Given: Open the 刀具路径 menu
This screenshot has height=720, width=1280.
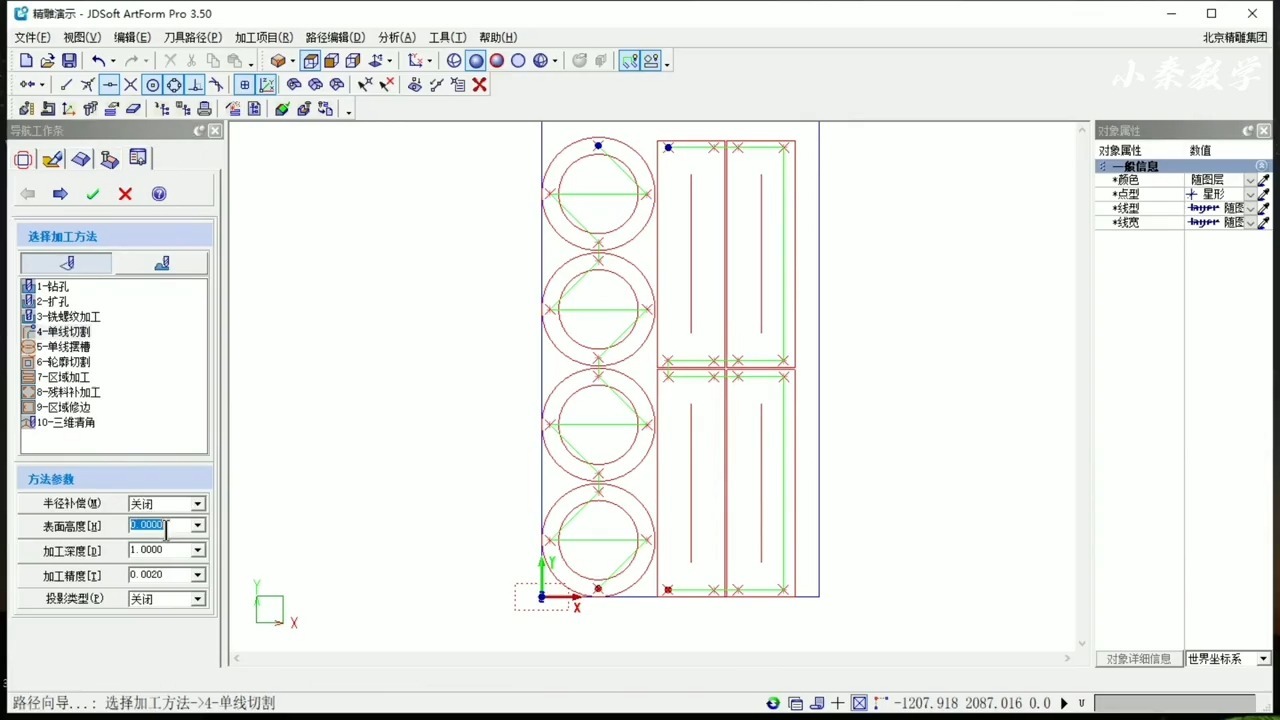Looking at the screenshot, I should (x=193, y=38).
